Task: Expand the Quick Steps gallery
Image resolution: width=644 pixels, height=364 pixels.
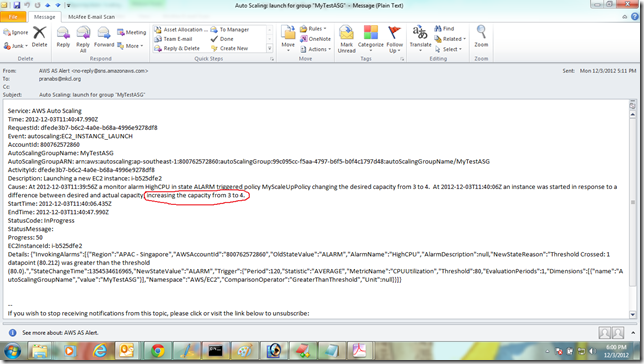Action: coord(269,48)
